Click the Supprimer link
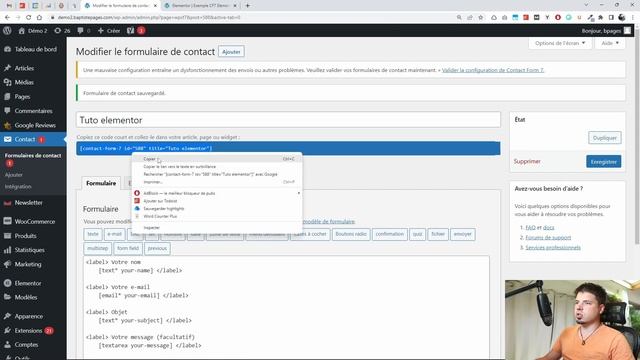Viewport: 640px width, 360px height. tap(527, 162)
